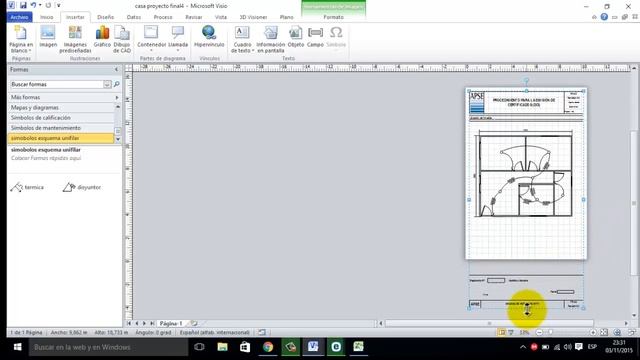Open the Vista ribbon tab
This screenshot has width=640, height=360.
221,17
